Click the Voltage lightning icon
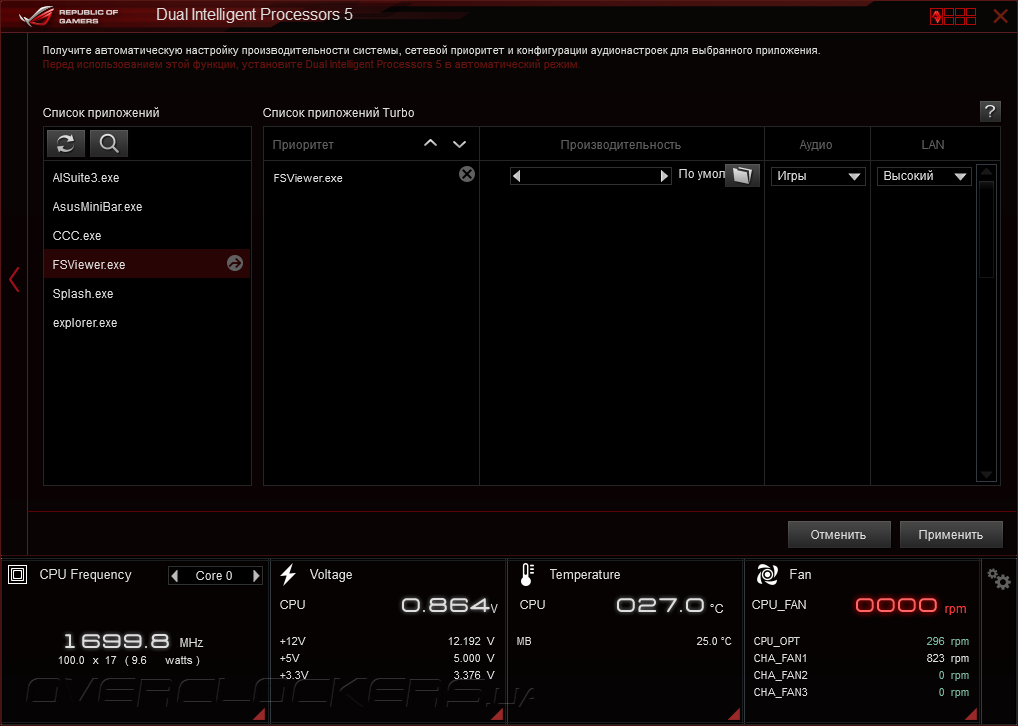The height and width of the screenshot is (726, 1018). tap(288, 575)
